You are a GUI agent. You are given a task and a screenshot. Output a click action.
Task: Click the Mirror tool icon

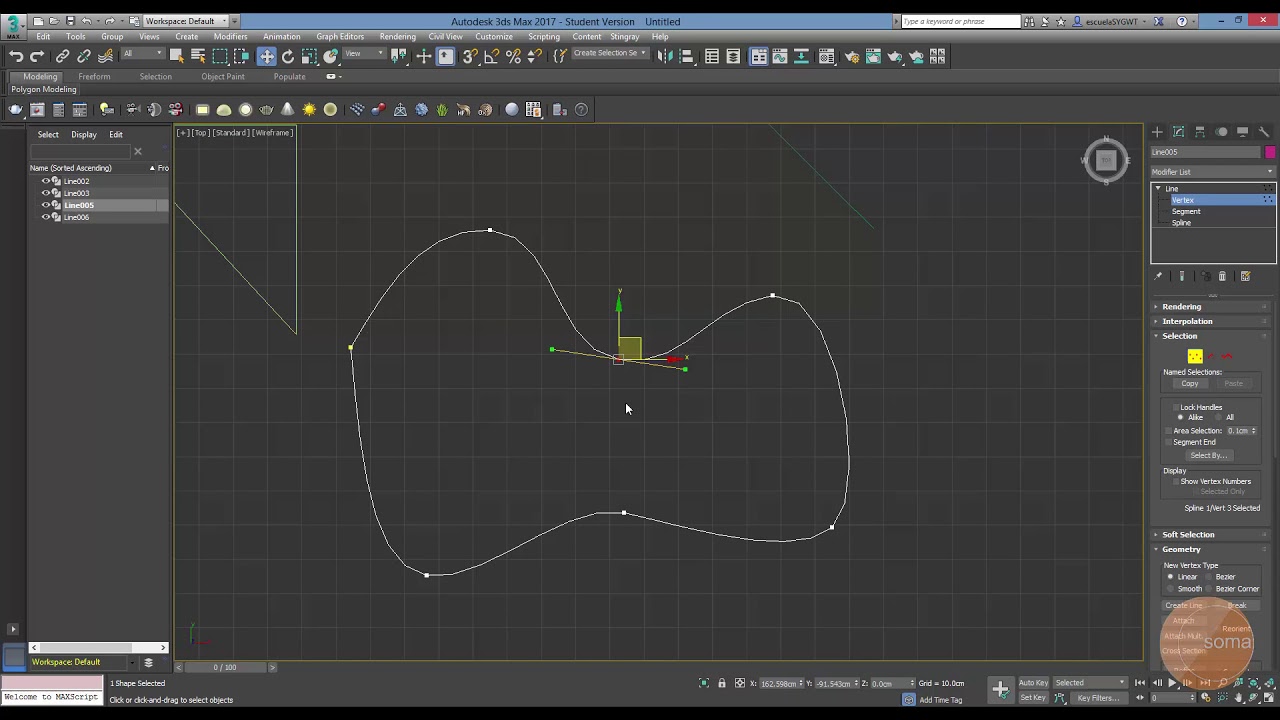[x=665, y=57]
